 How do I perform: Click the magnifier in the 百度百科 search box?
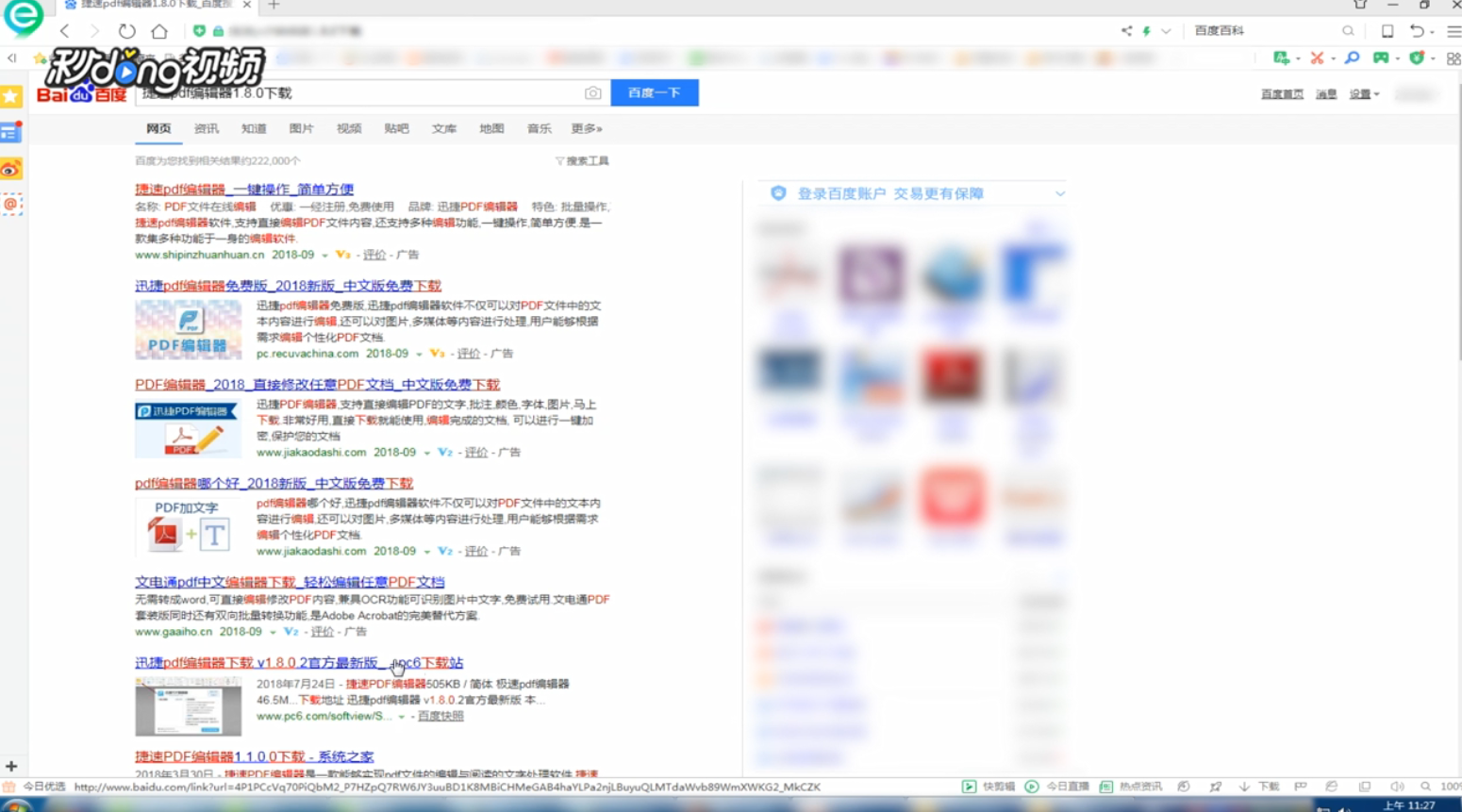click(x=1348, y=31)
